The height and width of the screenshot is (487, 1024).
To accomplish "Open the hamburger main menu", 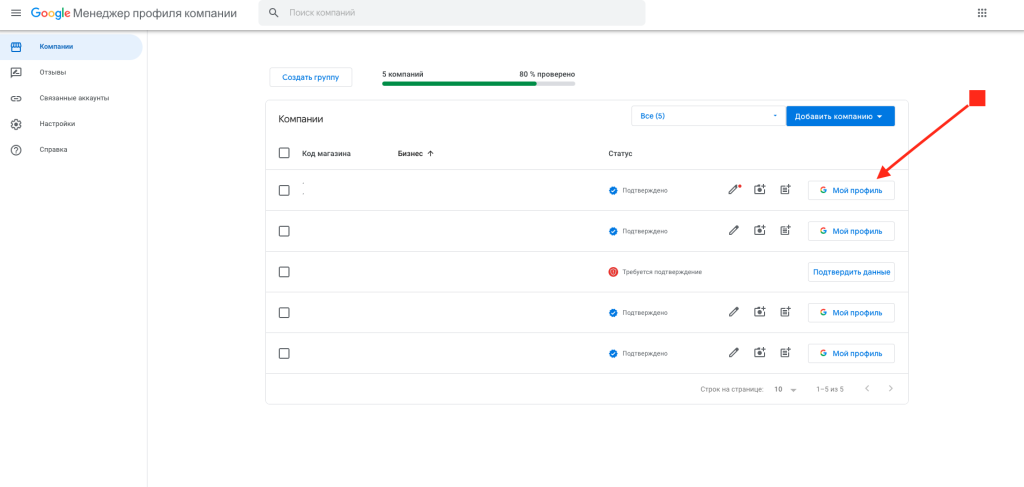I will (x=15, y=13).
